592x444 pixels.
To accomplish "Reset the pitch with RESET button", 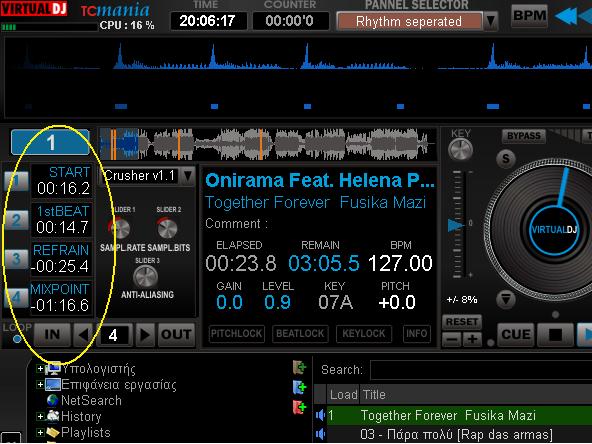I will (x=462, y=322).
